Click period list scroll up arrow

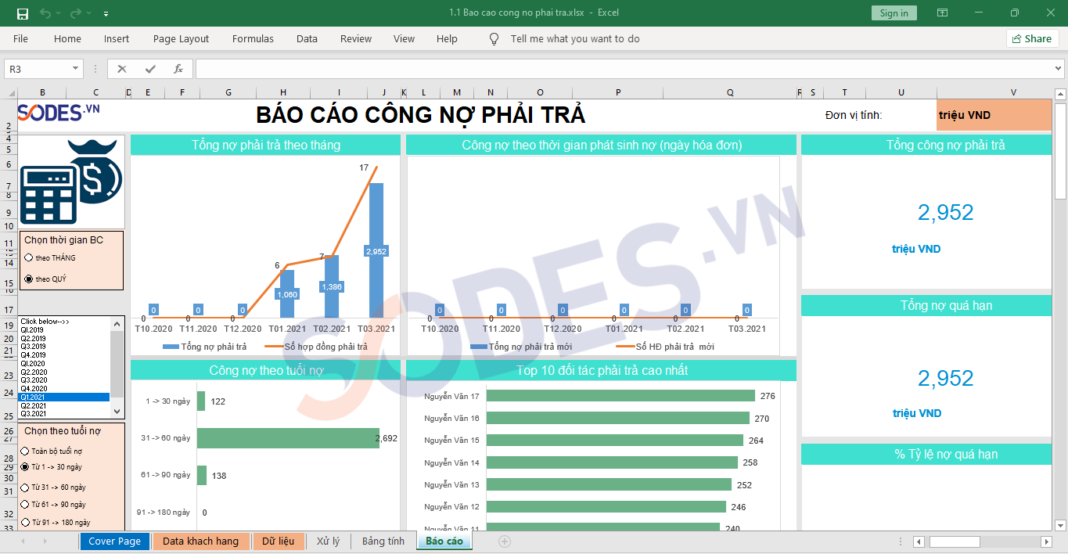pos(117,324)
